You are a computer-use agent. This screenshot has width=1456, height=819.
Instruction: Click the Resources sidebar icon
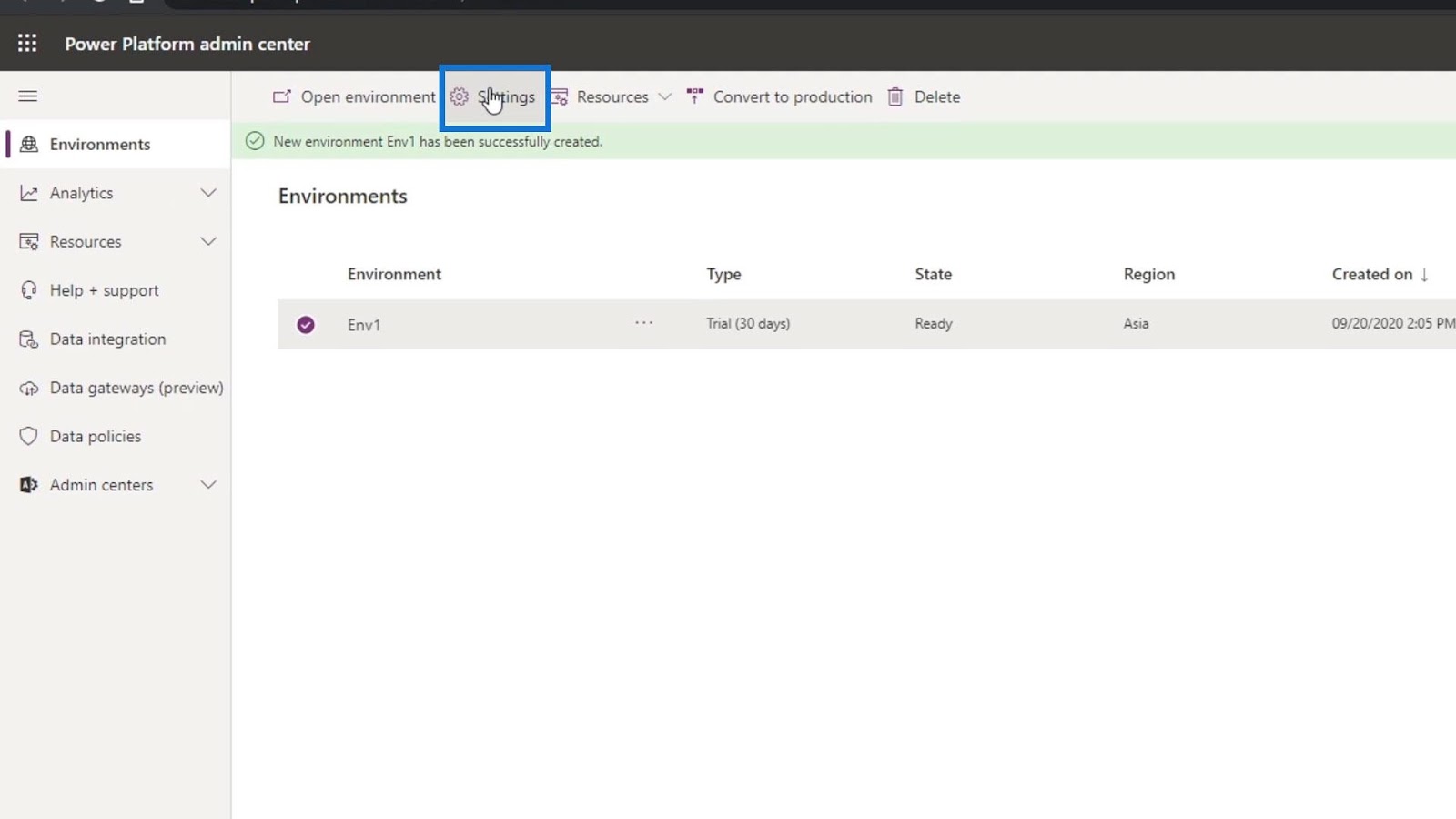pyautogui.click(x=29, y=241)
